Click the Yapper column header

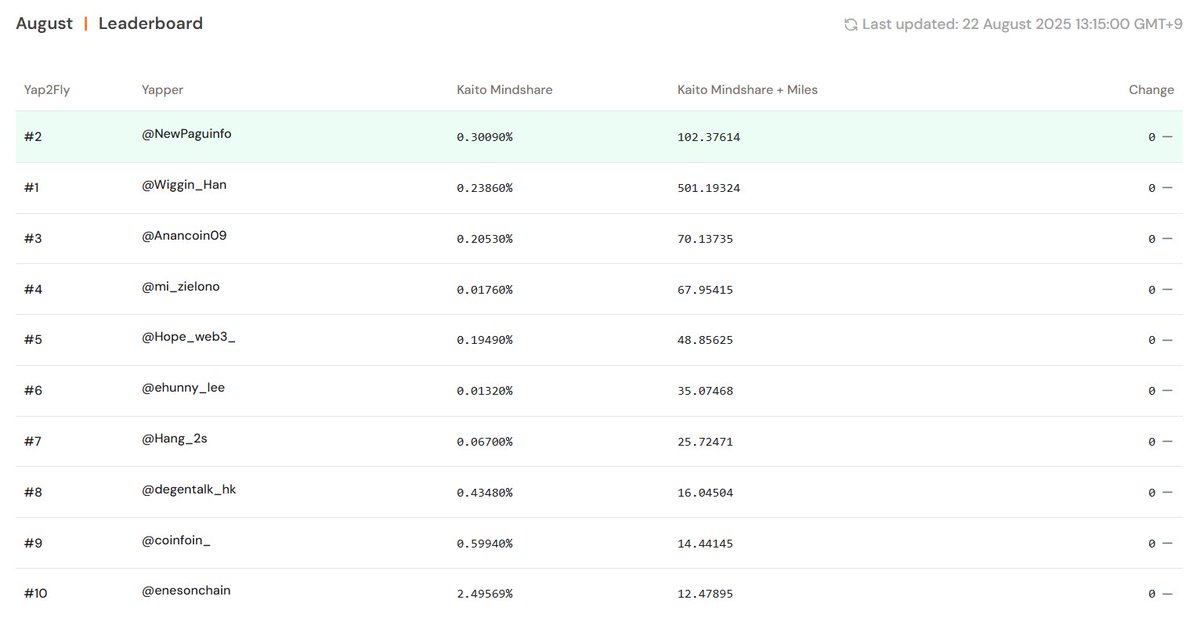tap(163, 90)
